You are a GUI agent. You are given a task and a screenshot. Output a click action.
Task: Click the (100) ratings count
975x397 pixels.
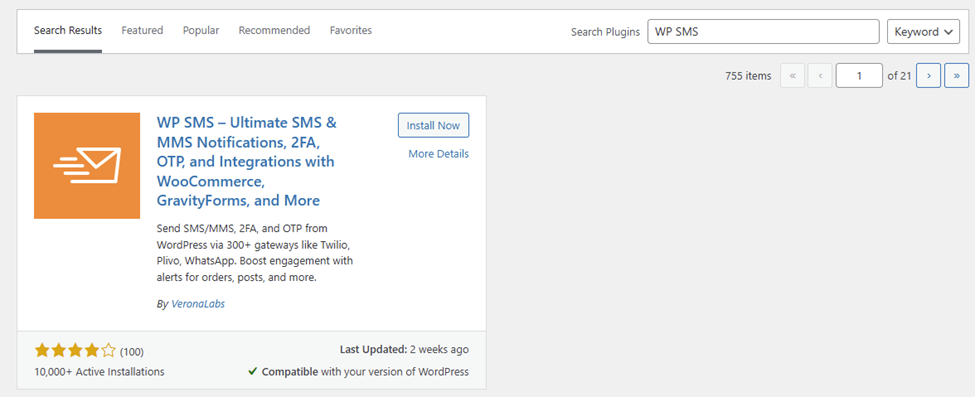coord(132,352)
